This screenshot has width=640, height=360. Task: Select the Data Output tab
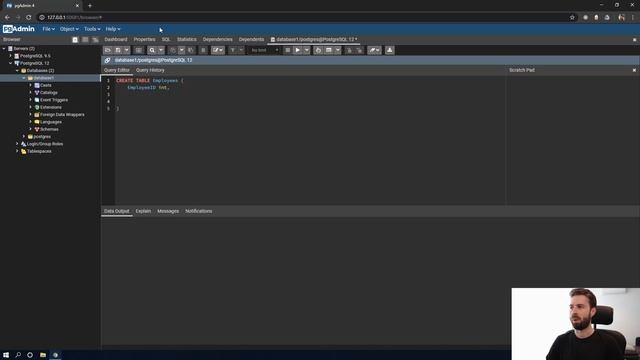click(116, 211)
